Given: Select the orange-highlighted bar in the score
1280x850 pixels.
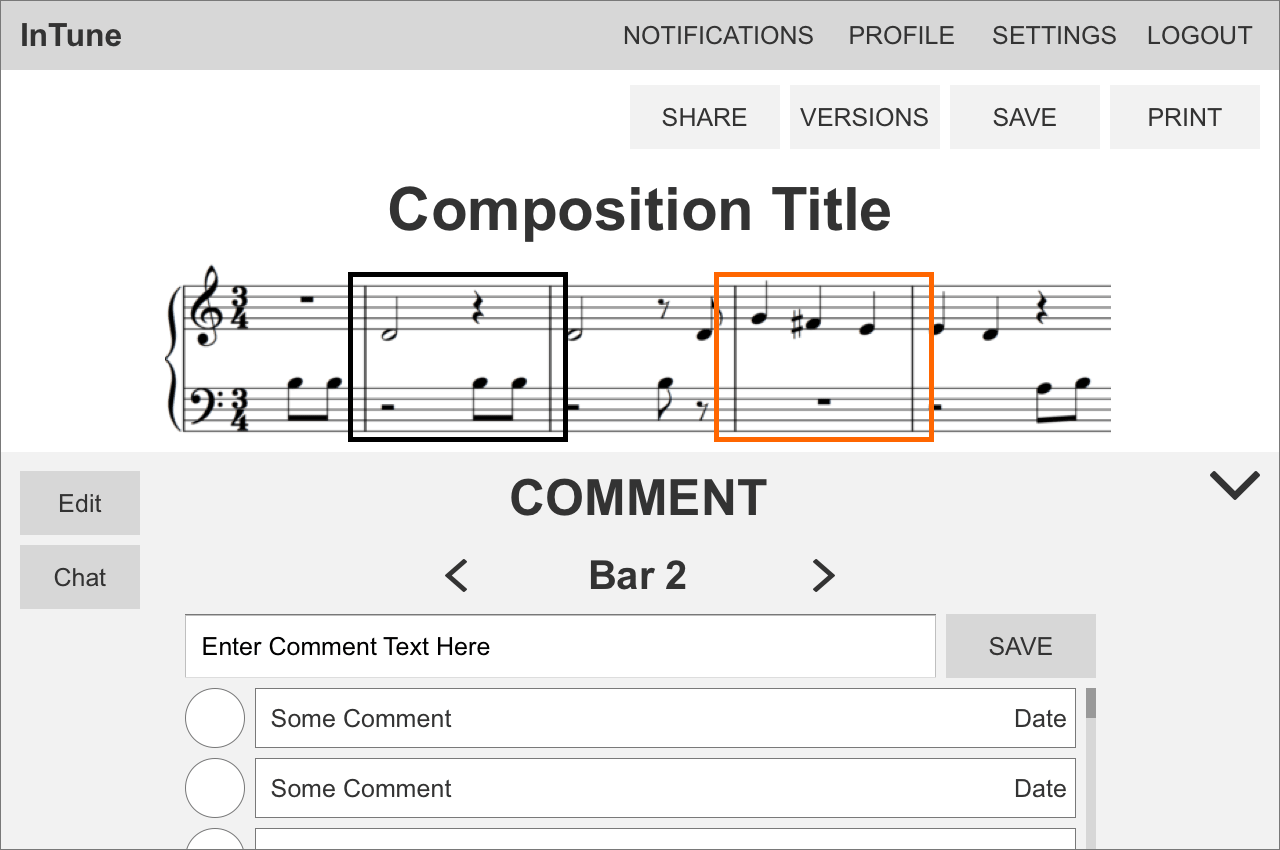Looking at the screenshot, I should point(824,357).
